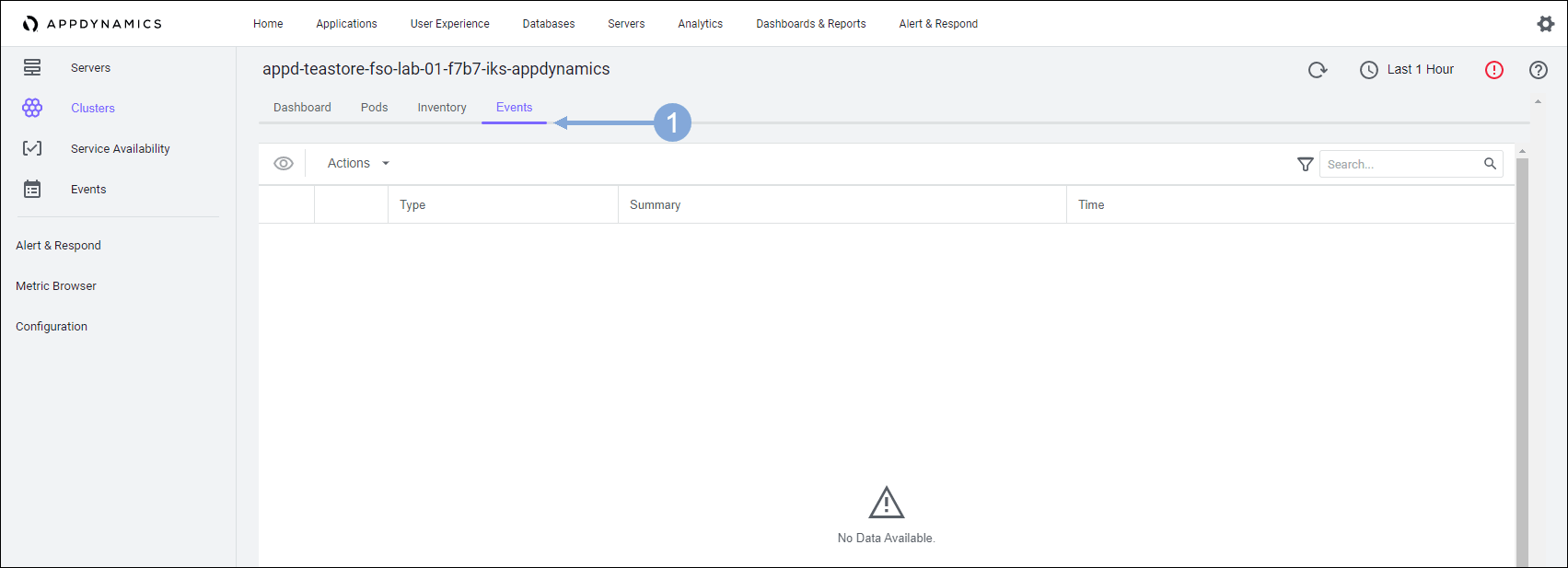Viewport: 1568px width, 568px height.
Task: Open the help question mark icon
Action: 1538,70
